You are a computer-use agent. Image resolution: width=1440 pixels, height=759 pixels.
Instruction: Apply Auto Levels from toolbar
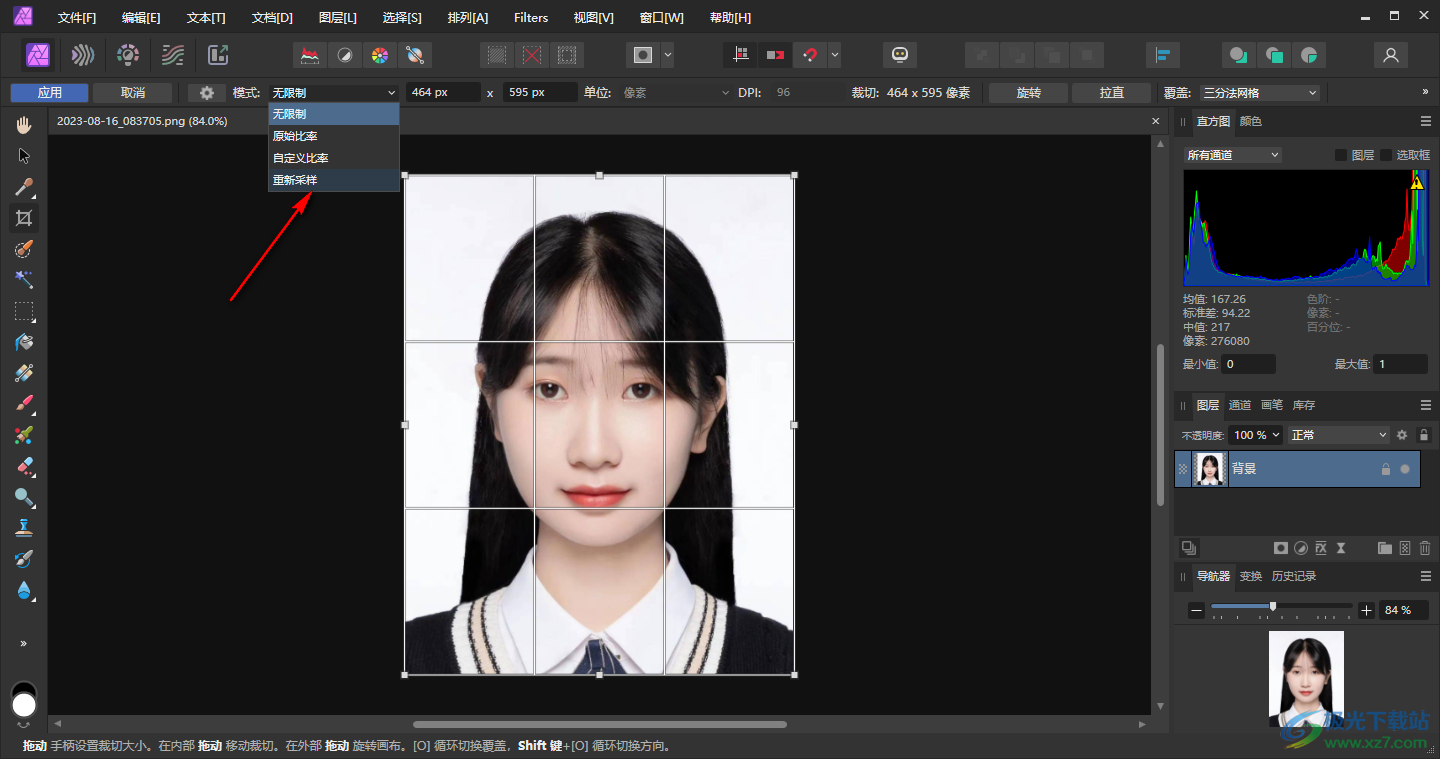coord(310,55)
